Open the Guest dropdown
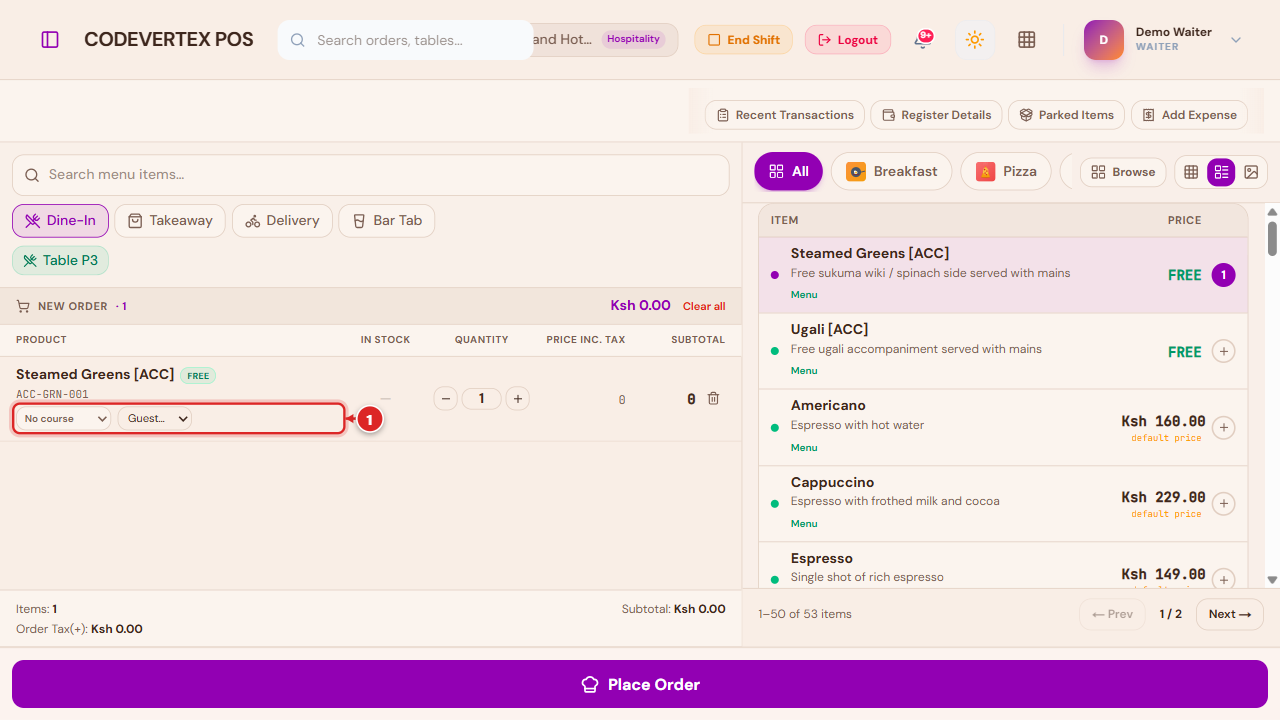The width and height of the screenshot is (1280, 720). [x=154, y=419]
